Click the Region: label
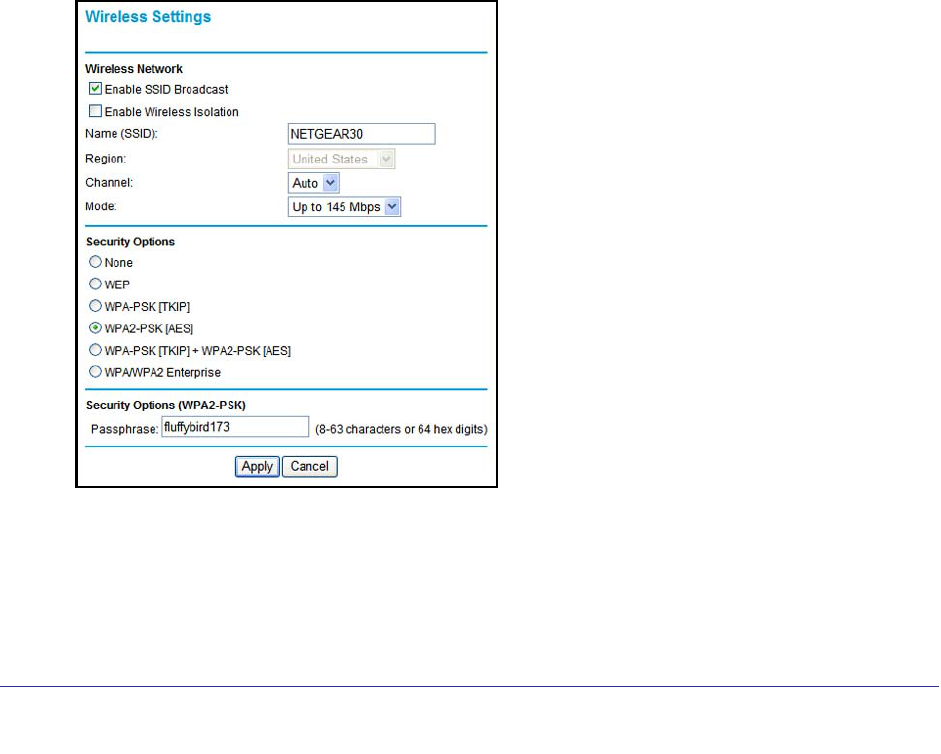 [x=106, y=159]
